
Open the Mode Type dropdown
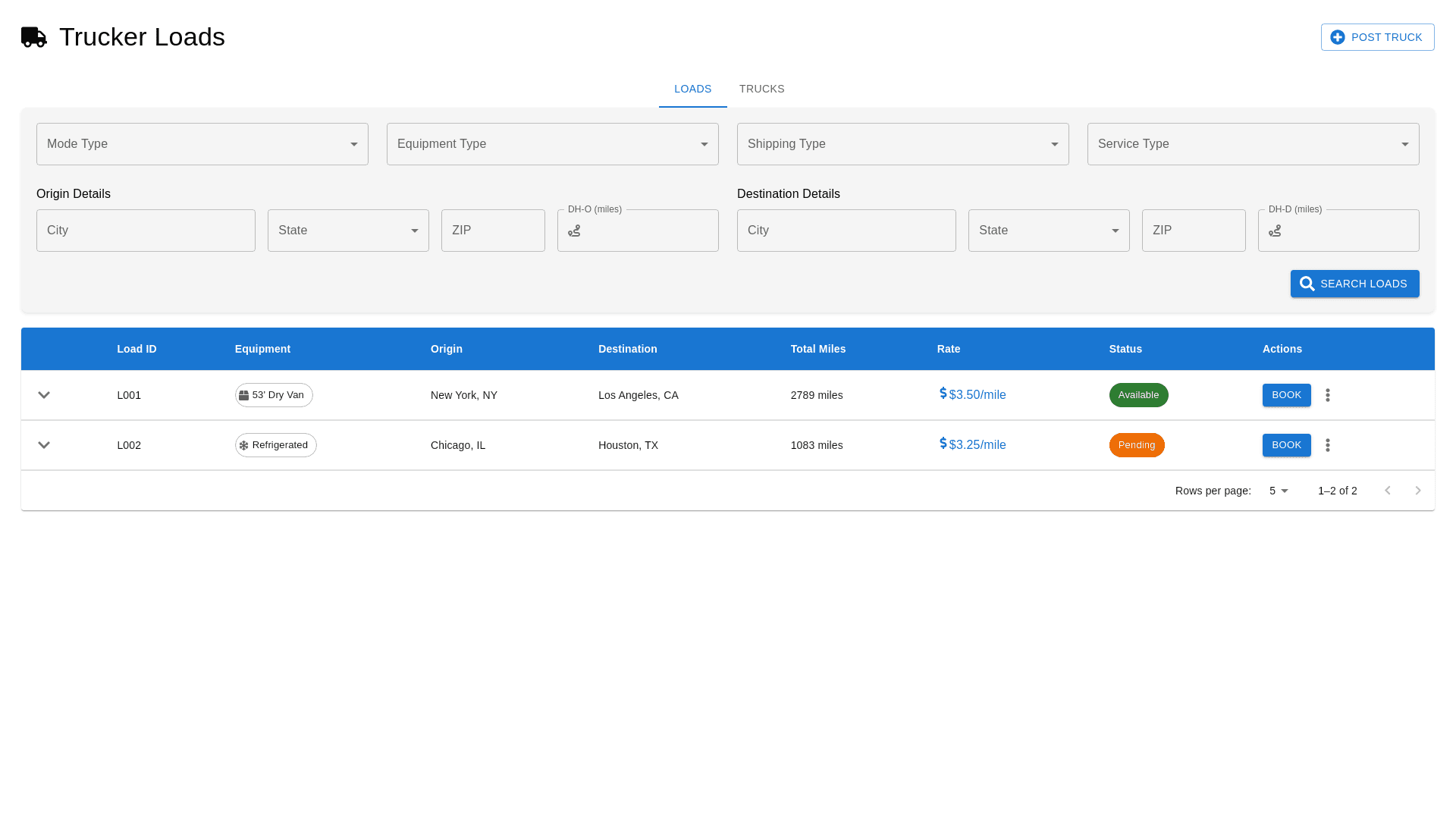(202, 144)
